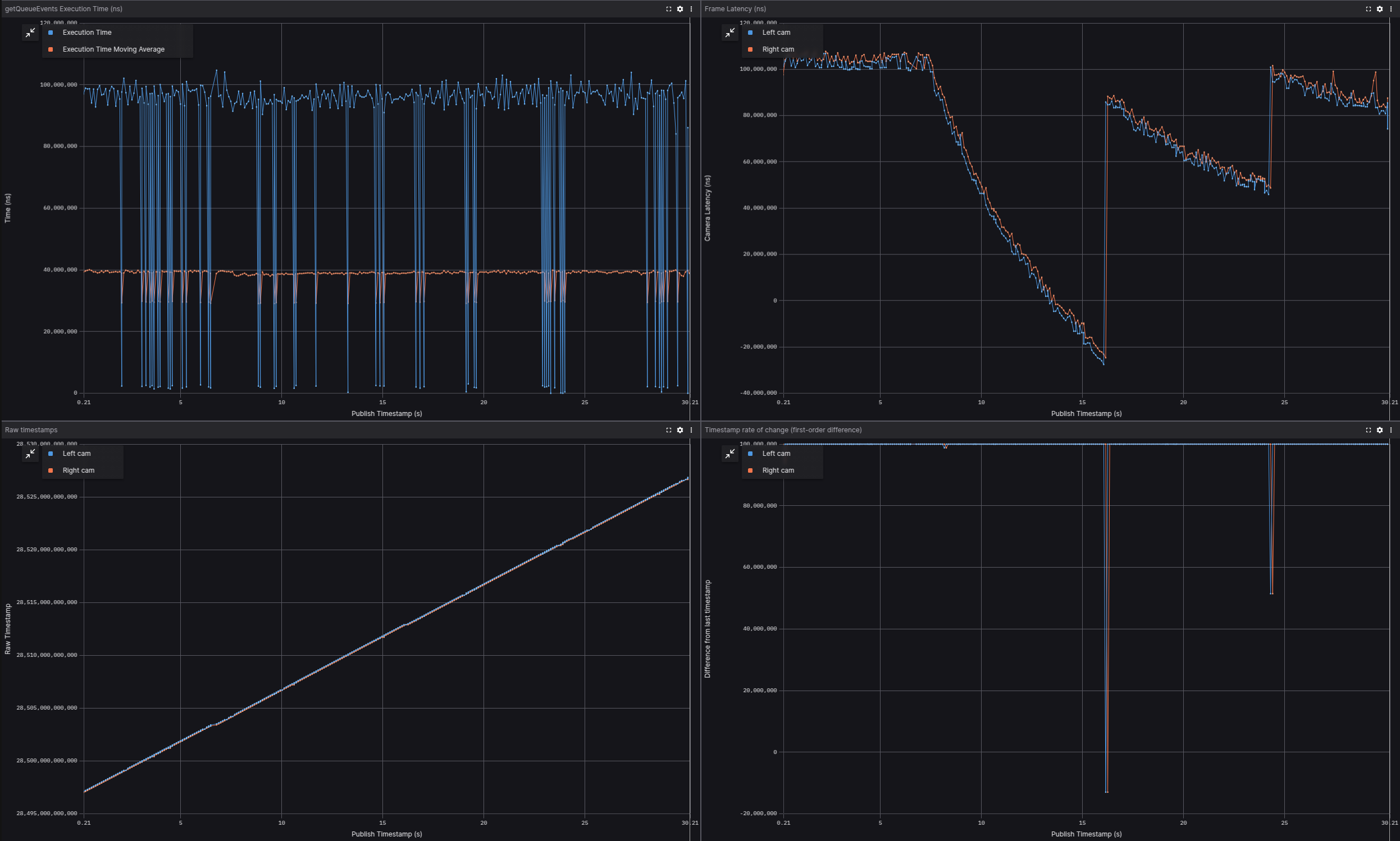Open settings for getQueueEvents Execution Time panel

680,9
